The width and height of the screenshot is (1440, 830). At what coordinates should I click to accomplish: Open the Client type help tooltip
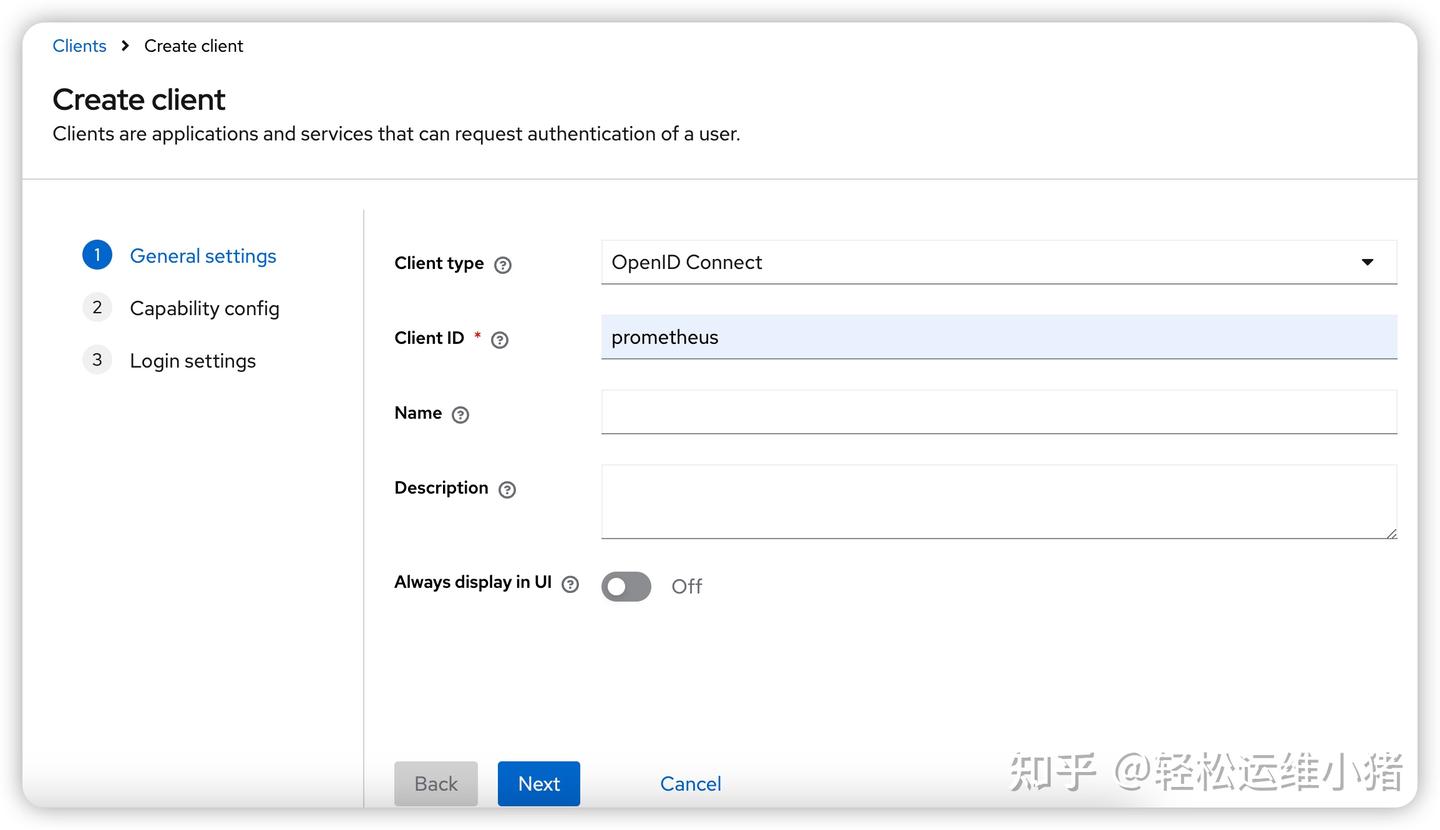(x=503, y=264)
